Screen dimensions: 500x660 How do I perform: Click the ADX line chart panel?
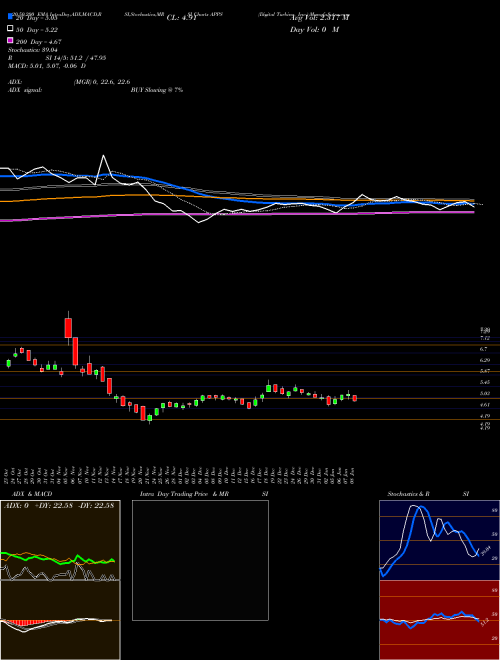pyautogui.click(x=60, y=540)
